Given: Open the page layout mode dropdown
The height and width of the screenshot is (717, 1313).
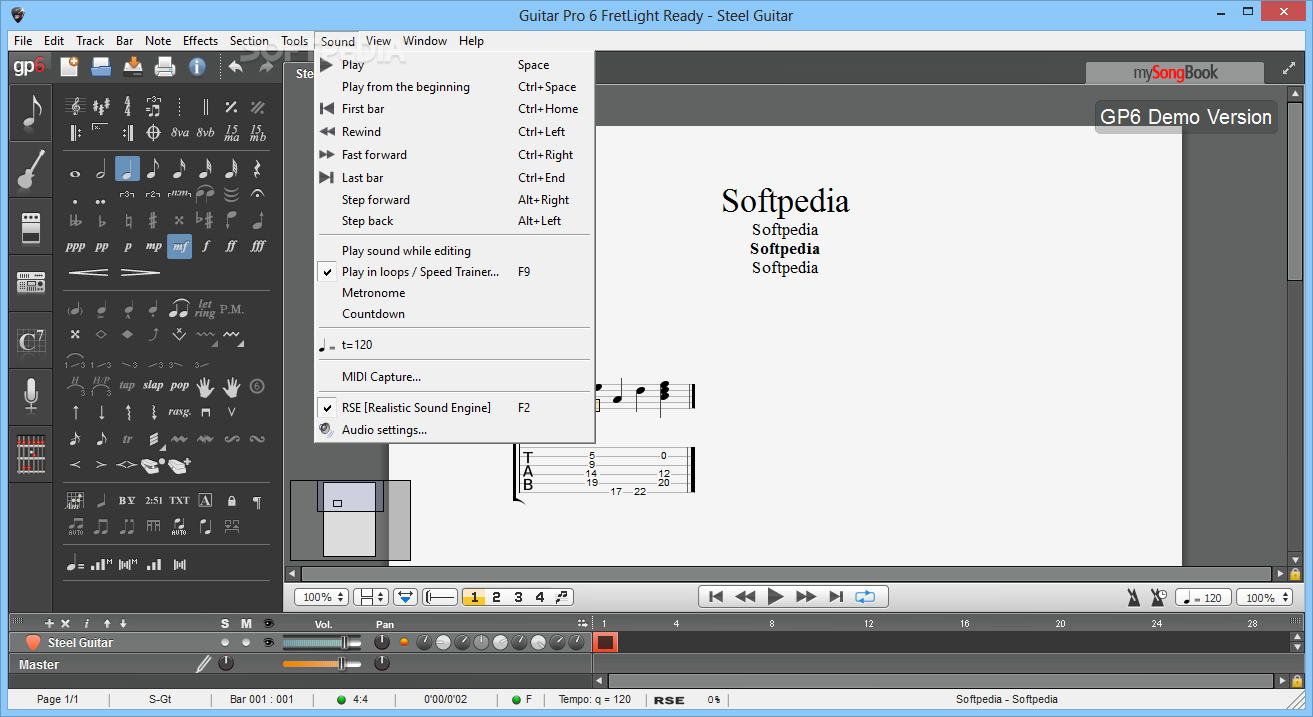Looking at the screenshot, I should (x=373, y=597).
